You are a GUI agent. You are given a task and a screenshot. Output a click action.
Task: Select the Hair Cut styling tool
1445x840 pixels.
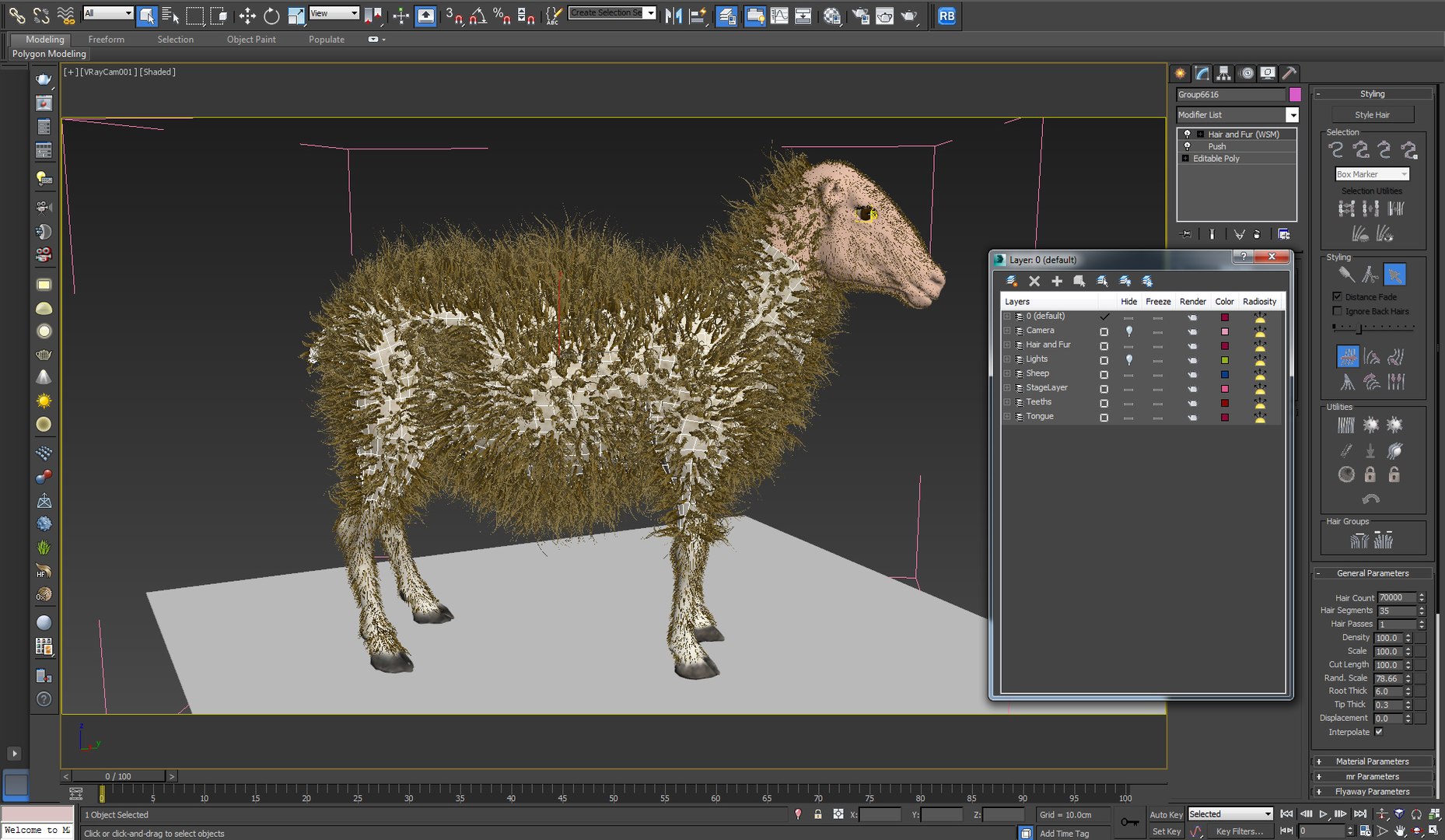1370,275
